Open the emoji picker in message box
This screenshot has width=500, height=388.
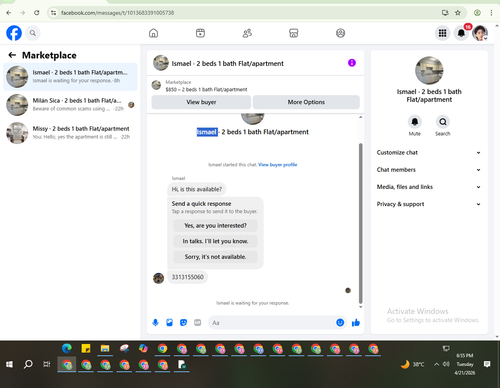click(340, 322)
